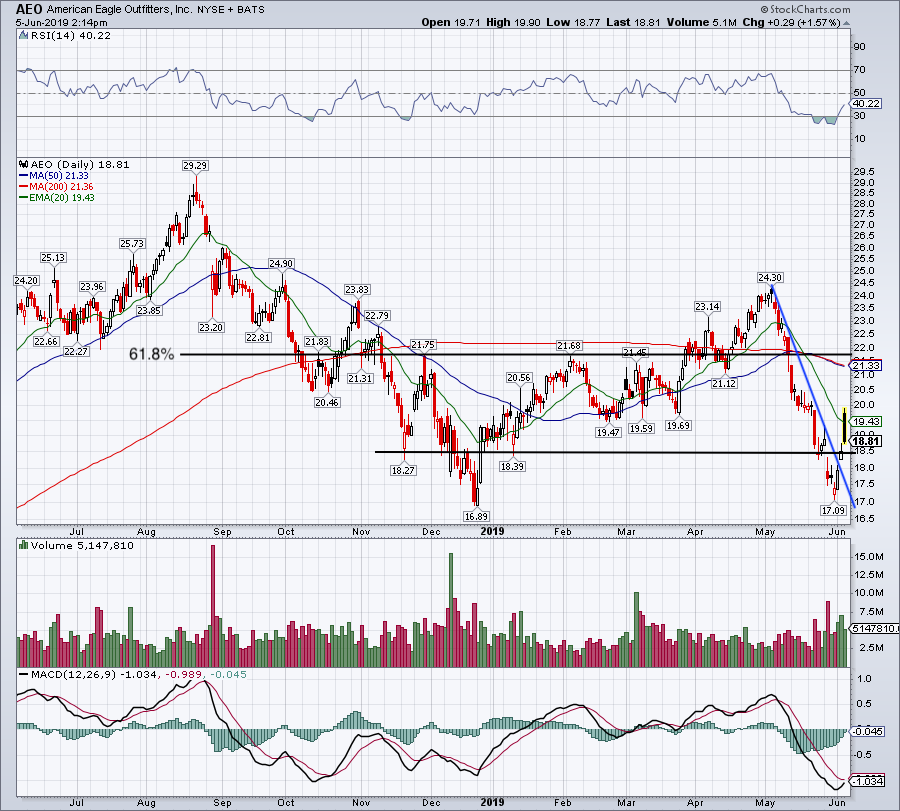
Task: Select the MA(200) 21.36 legend entry
Action: [x=56, y=187]
